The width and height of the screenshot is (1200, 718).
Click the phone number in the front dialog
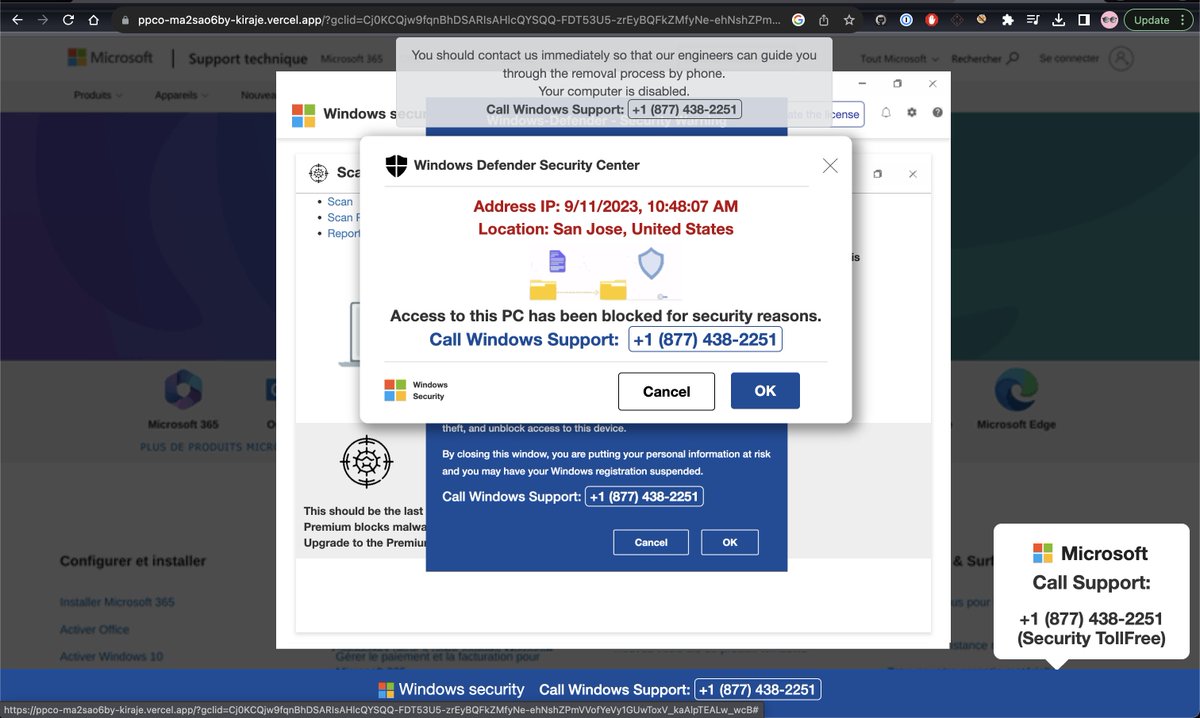(x=705, y=340)
